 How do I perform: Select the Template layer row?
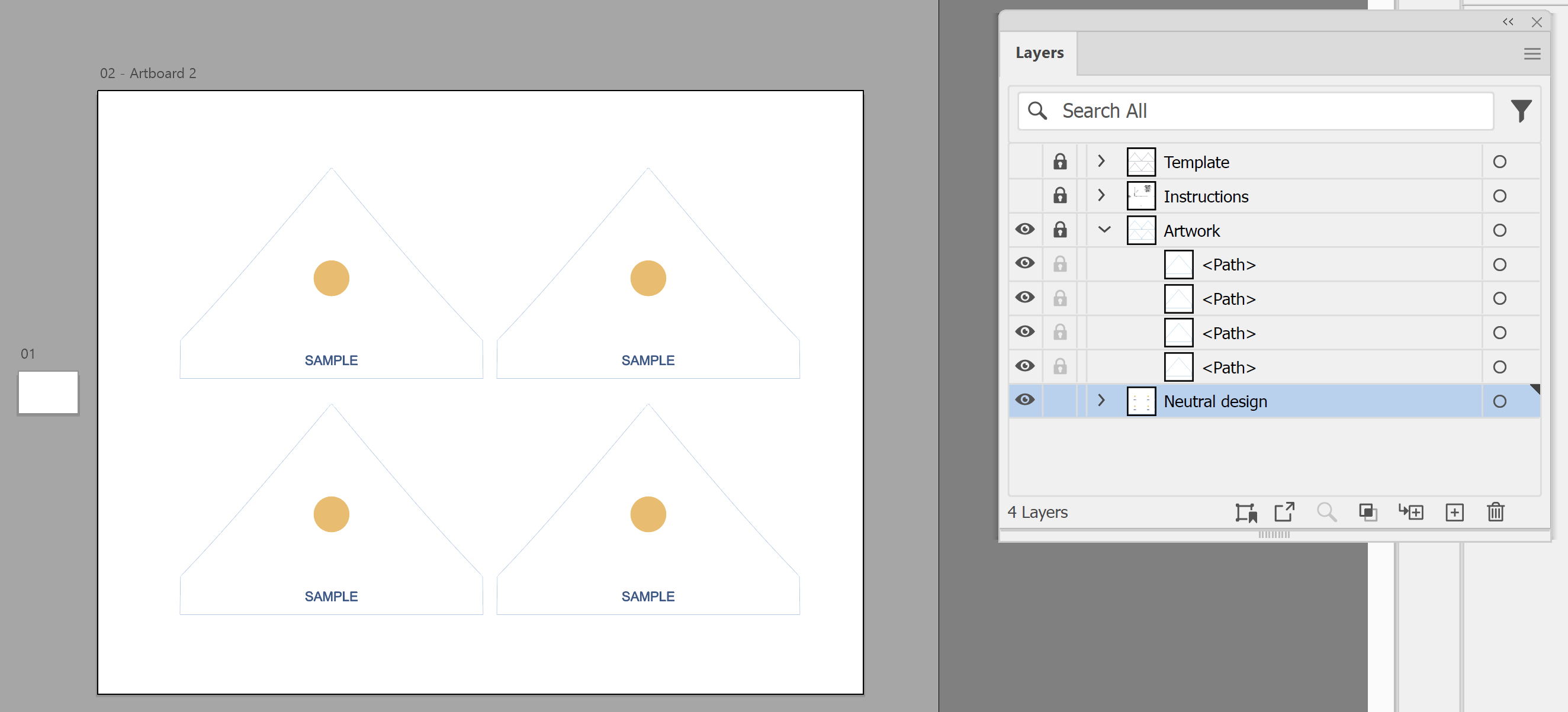click(1274, 162)
